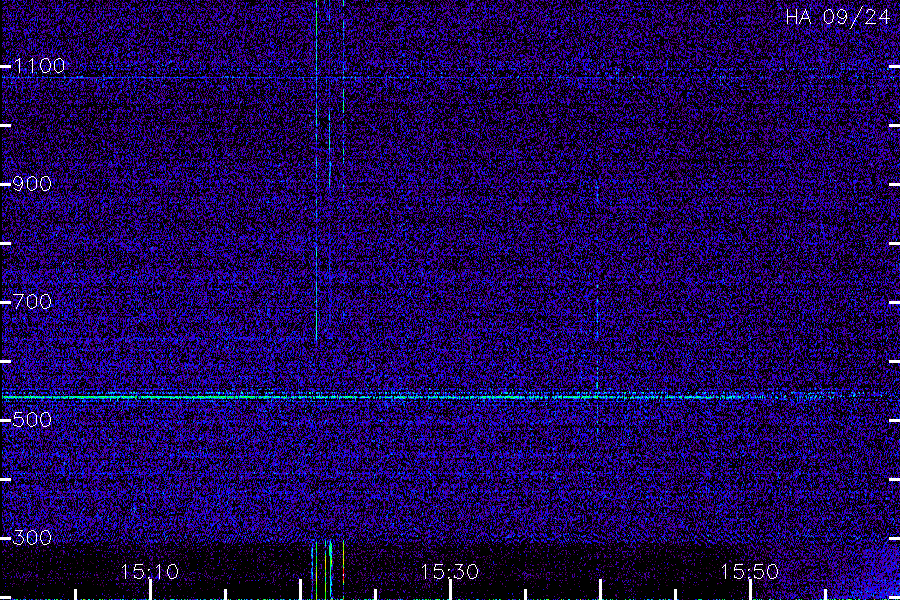Click the 1100 frequency axis label
The height and width of the screenshot is (600, 900).
pyautogui.click(x=40, y=66)
